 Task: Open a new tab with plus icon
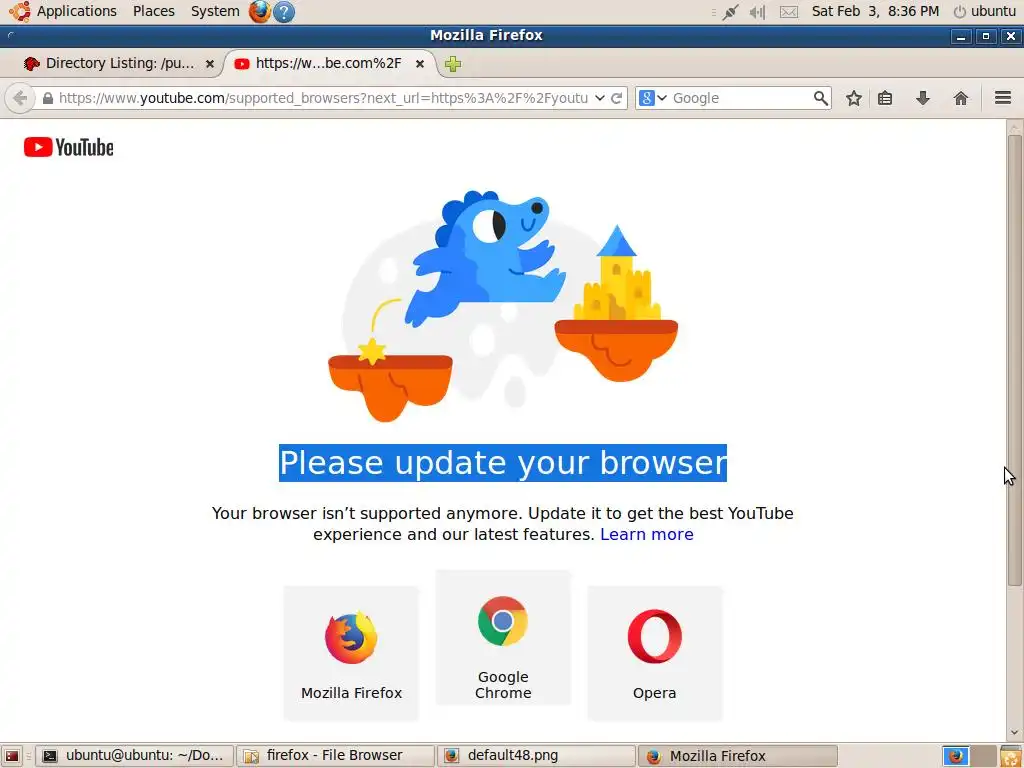(453, 63)
